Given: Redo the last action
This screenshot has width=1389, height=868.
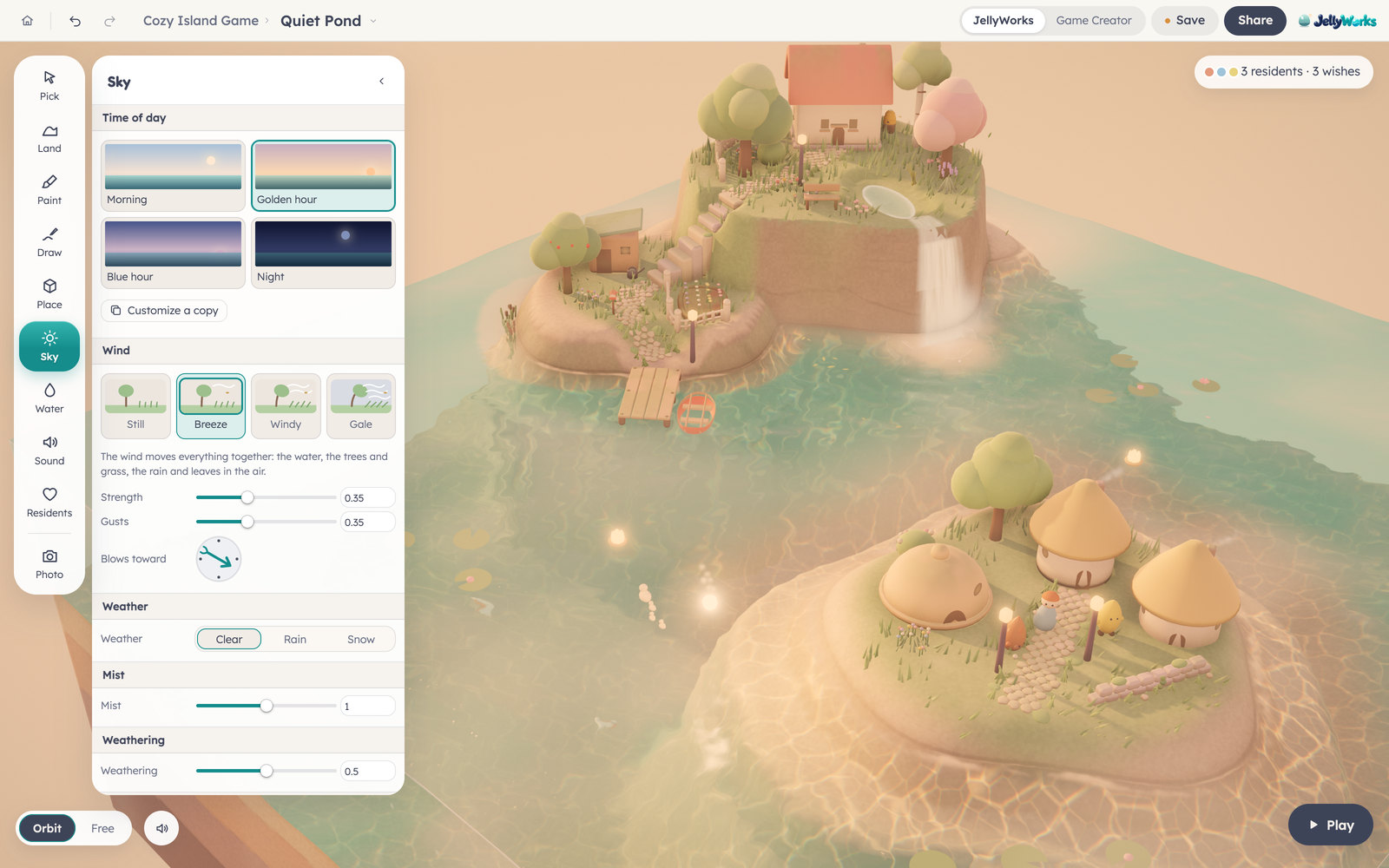Looking at the screenshot, I should tap(109, 21).
